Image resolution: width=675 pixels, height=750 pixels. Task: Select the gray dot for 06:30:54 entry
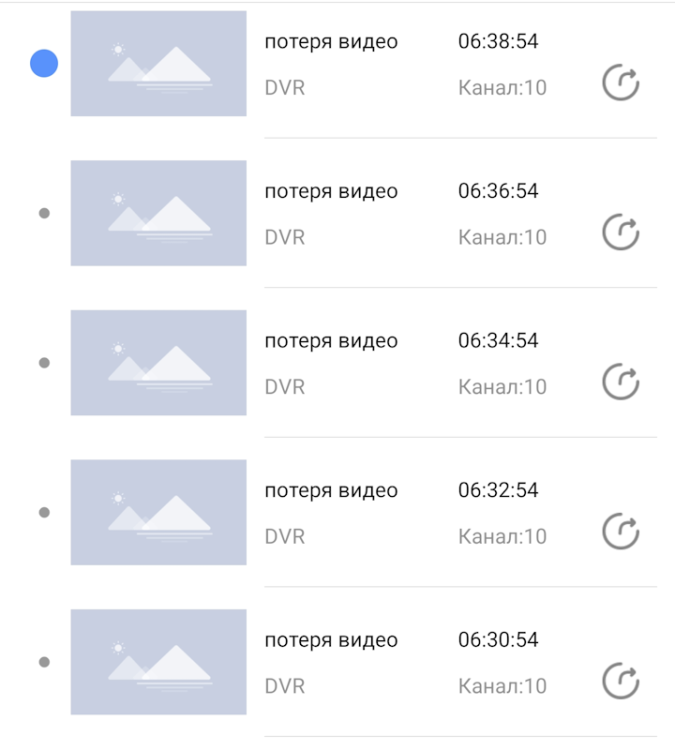point(44,662)
